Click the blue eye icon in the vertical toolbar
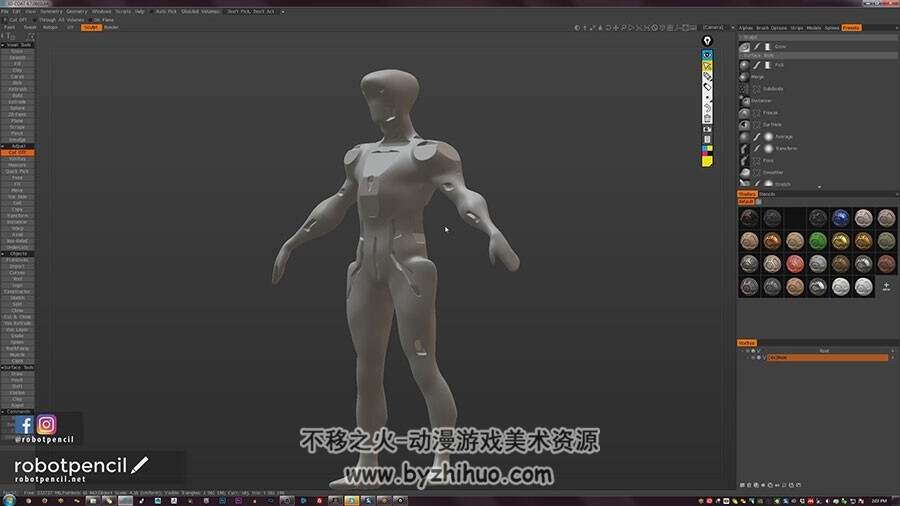This screenshot has height=506, width=900. click(x=707, y=55)
